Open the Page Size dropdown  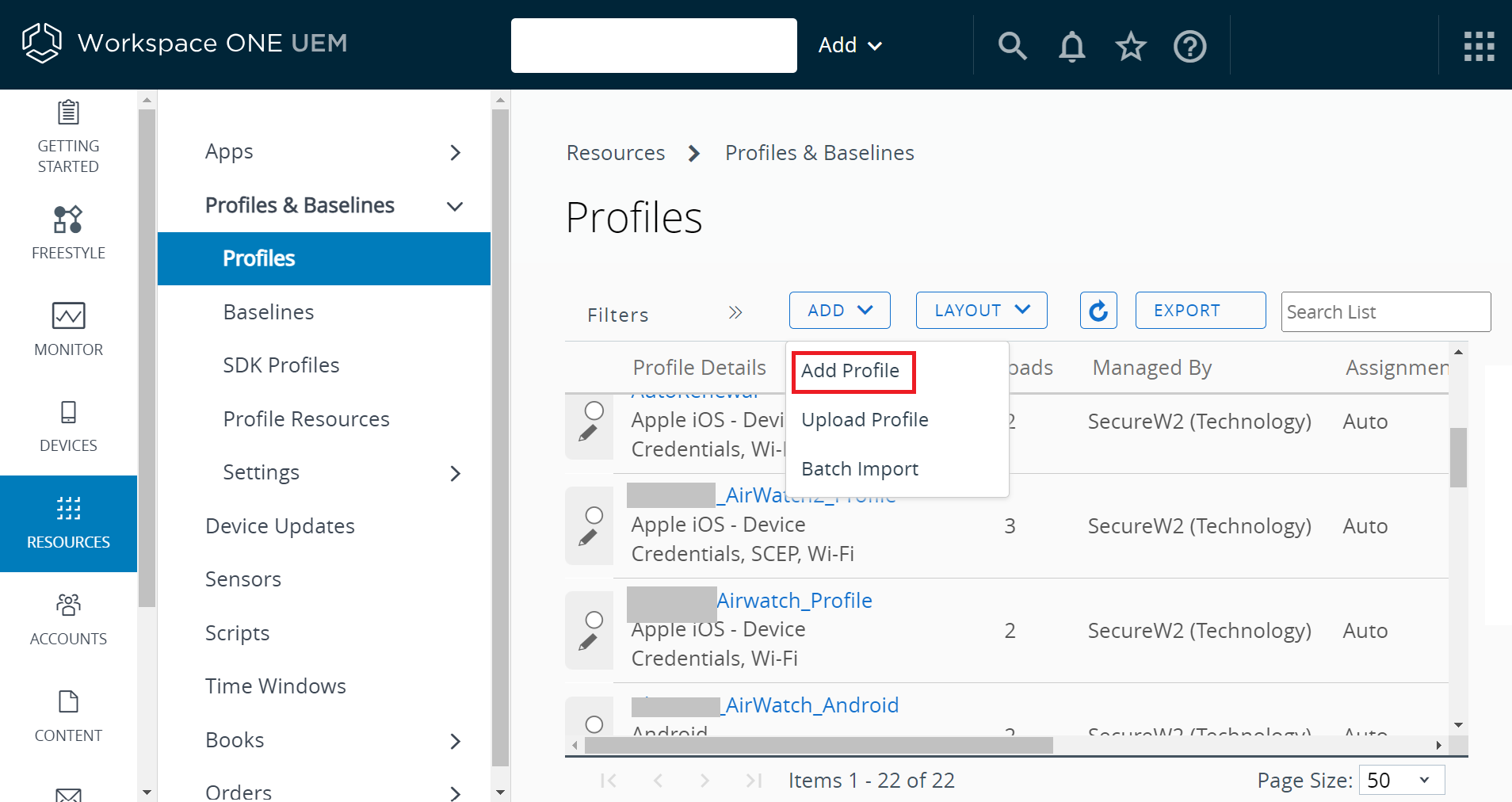1401,780
